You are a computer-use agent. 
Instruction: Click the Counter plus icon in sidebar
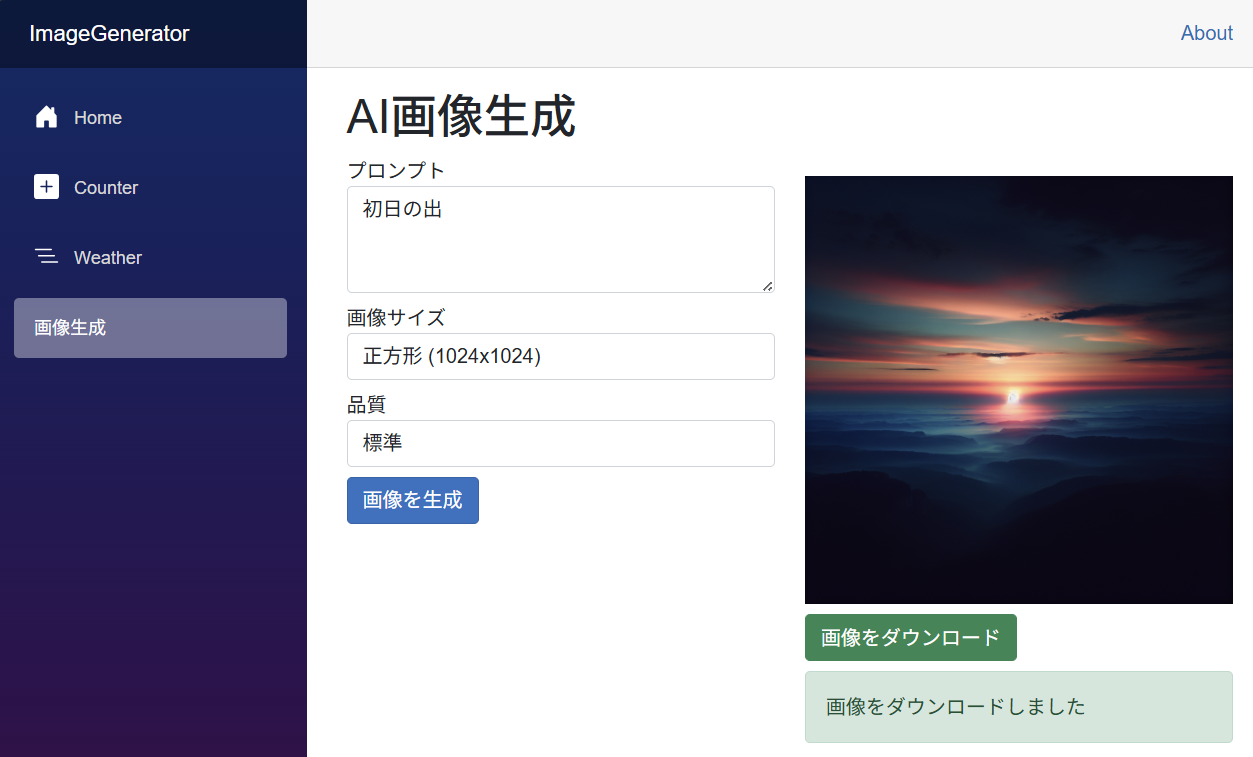click(x=46, y=187)
